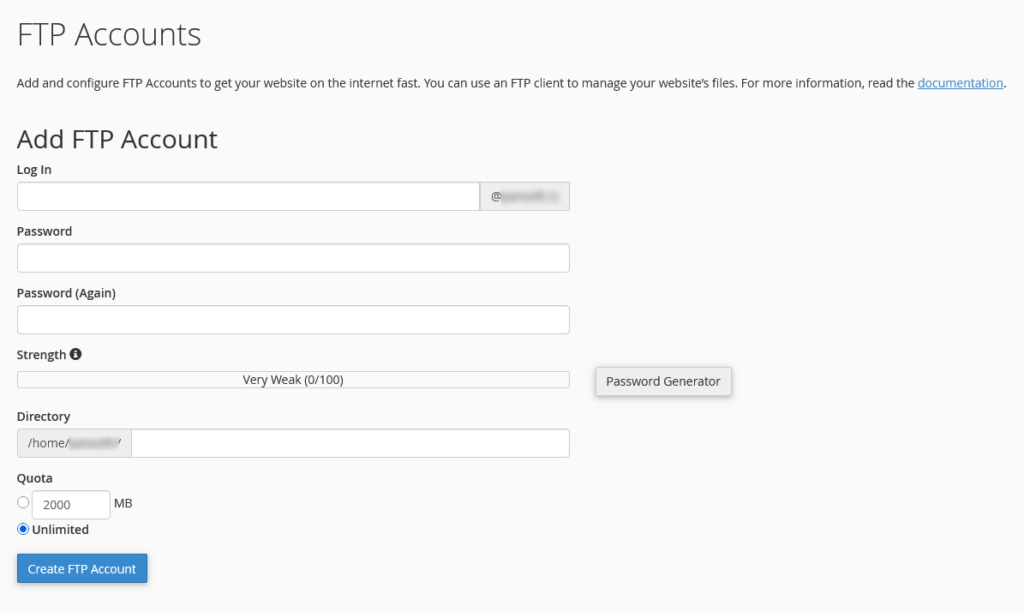This screenshot has width=1024, height=612.
Task: Click the quota field showing 2000
Action: click(71, 505)
